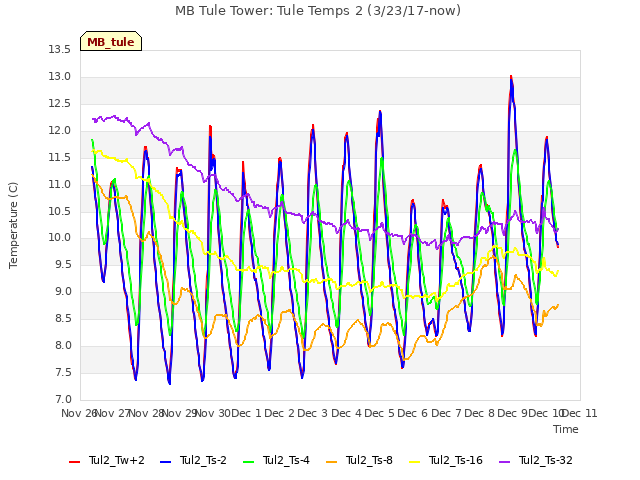
Task: Select the Tul2_Ts-16 legend label
Action: tap(456, 460)
